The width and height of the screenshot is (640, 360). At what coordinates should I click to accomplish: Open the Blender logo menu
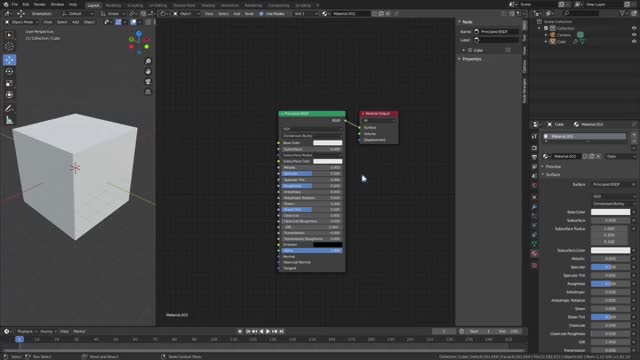pos(6,4)
